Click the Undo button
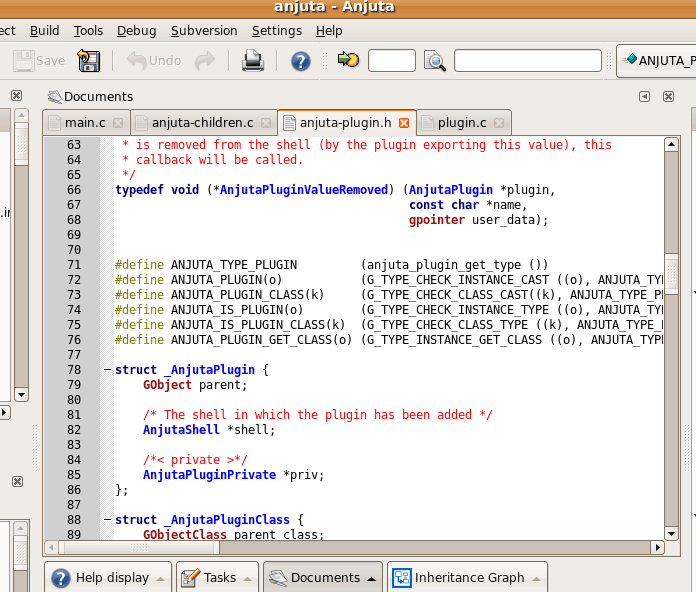The height and width of the screenshot is (592, 696). 155,61
